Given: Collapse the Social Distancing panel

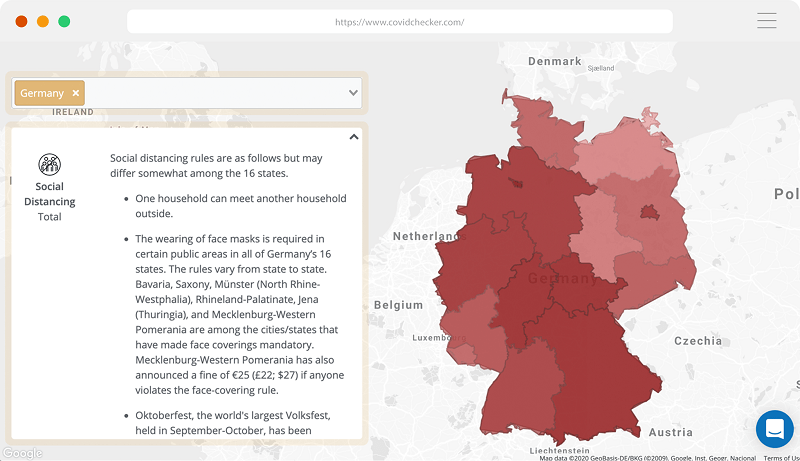Looking at the screenshot, I should (x=354, y=137).
